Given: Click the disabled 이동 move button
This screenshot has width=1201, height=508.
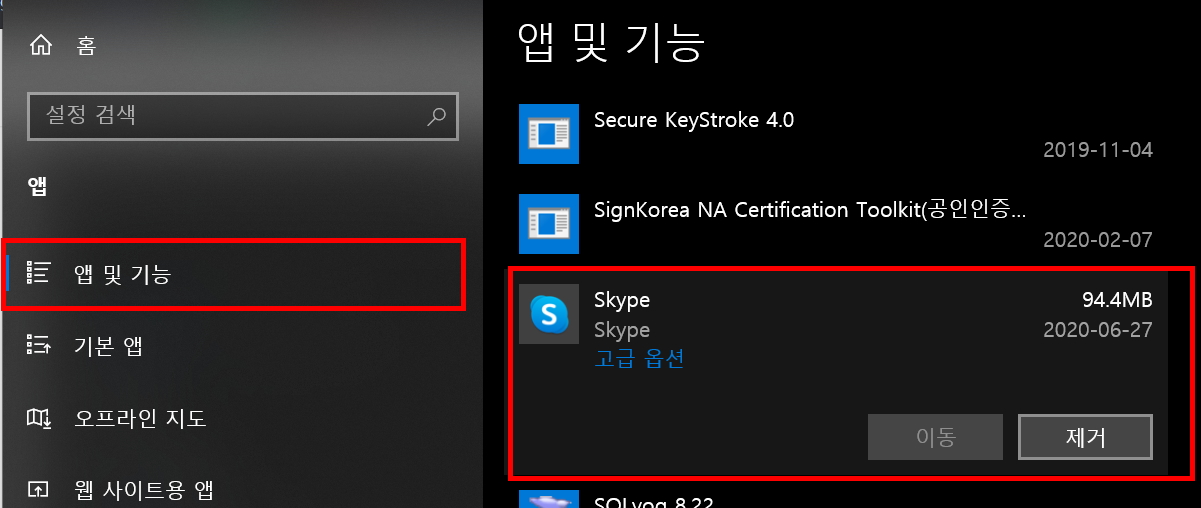Looking at the screenshot, I should click(935, 437).
